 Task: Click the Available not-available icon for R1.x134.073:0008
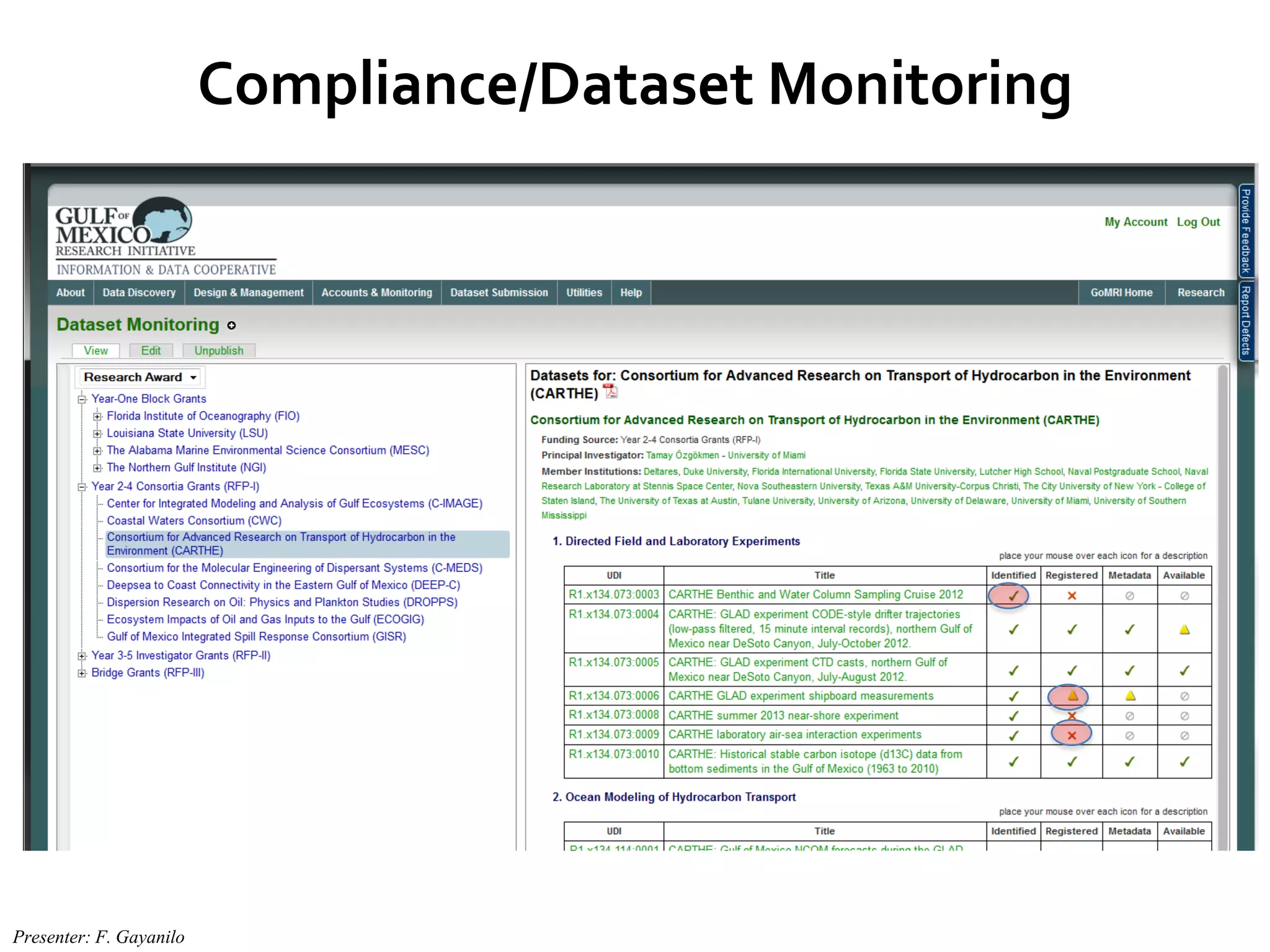pyautogui.click(x=1184, y=716)
